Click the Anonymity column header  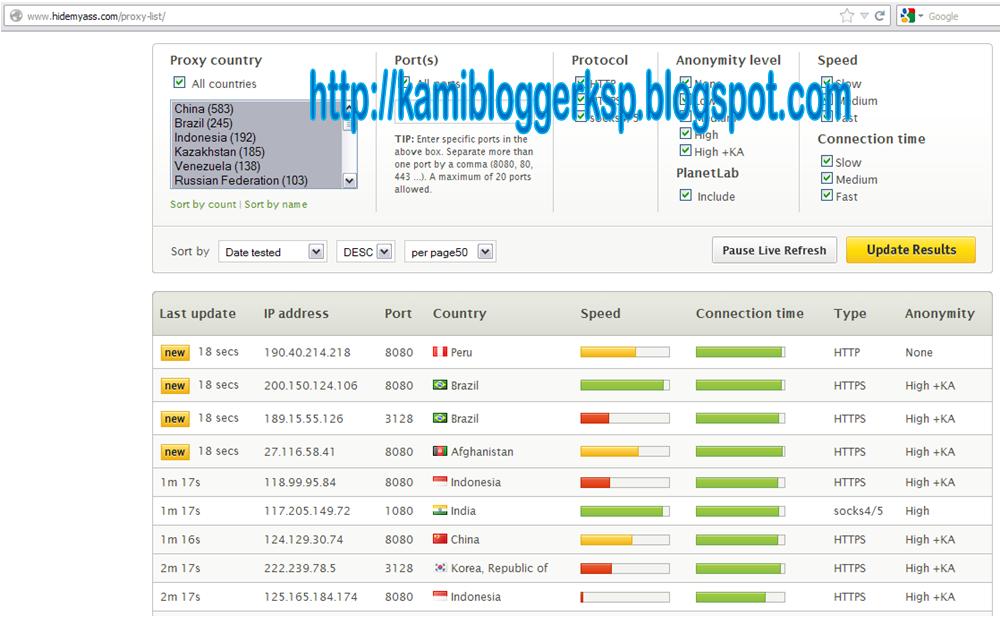point(940,314)
